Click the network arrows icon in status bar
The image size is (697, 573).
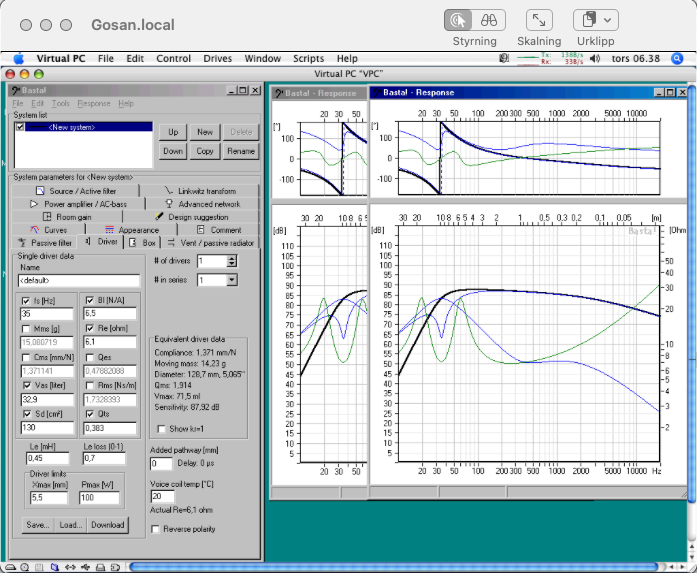70,567
